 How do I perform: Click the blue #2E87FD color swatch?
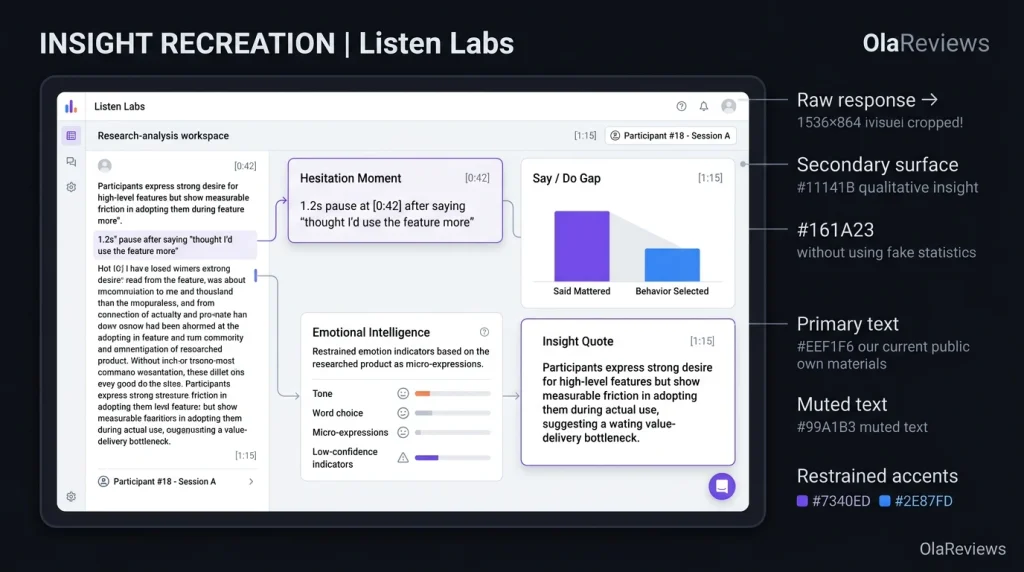[885, 501]
